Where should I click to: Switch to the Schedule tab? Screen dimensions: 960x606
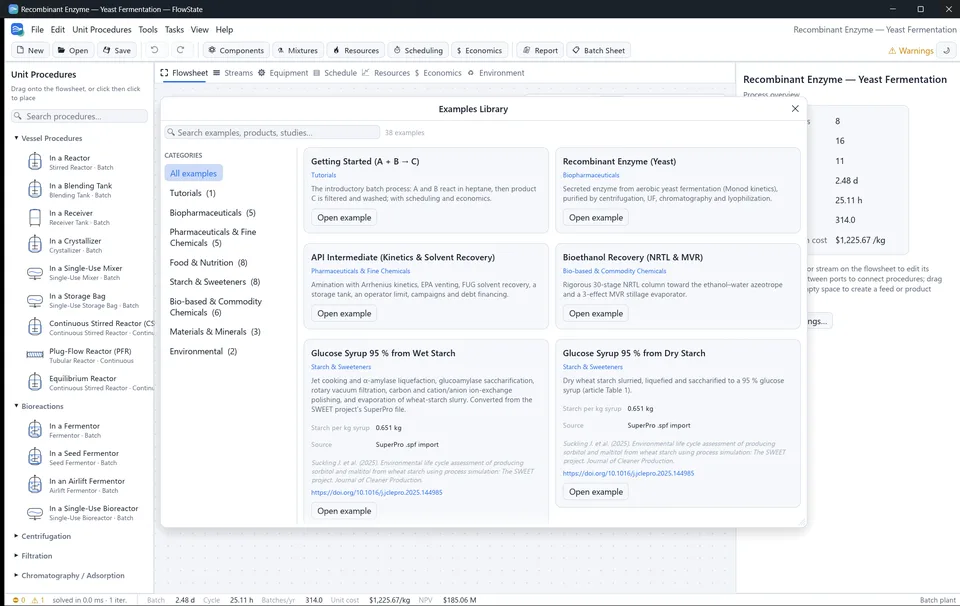pyautogui.click(x=335, y=73)
